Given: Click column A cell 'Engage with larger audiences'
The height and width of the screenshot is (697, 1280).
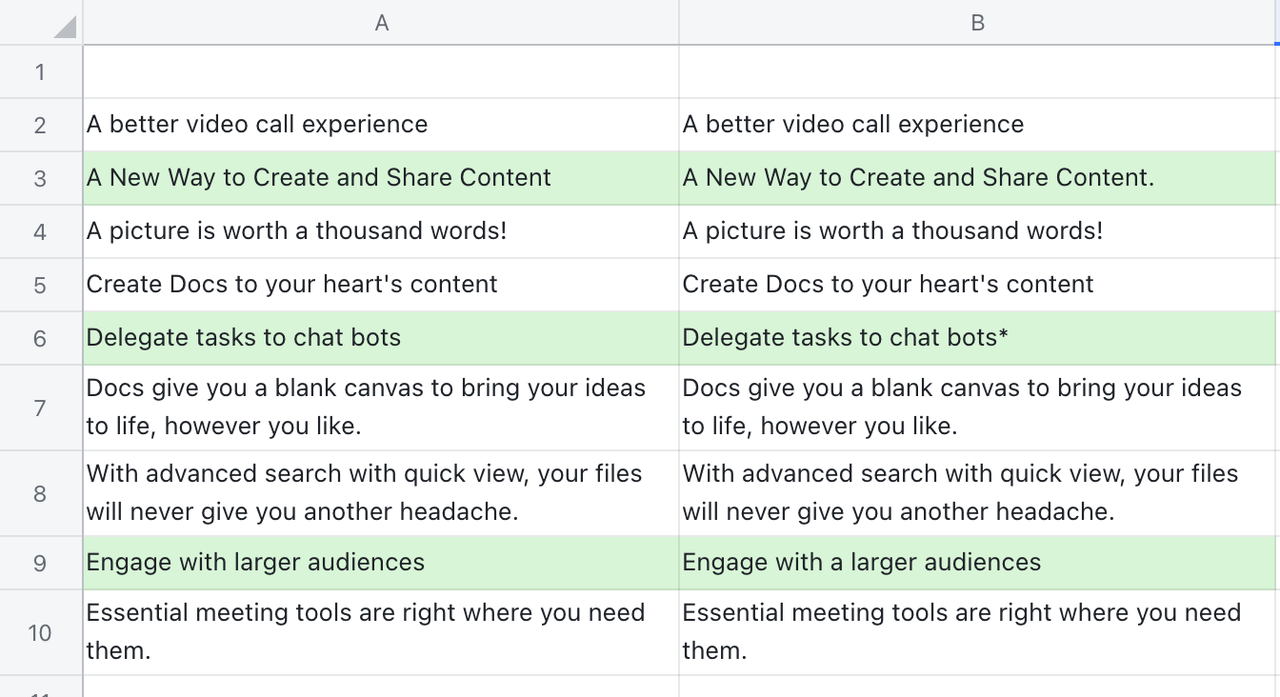Looking at the screenshot, I should pyautogui.click(x=255, y=563).
